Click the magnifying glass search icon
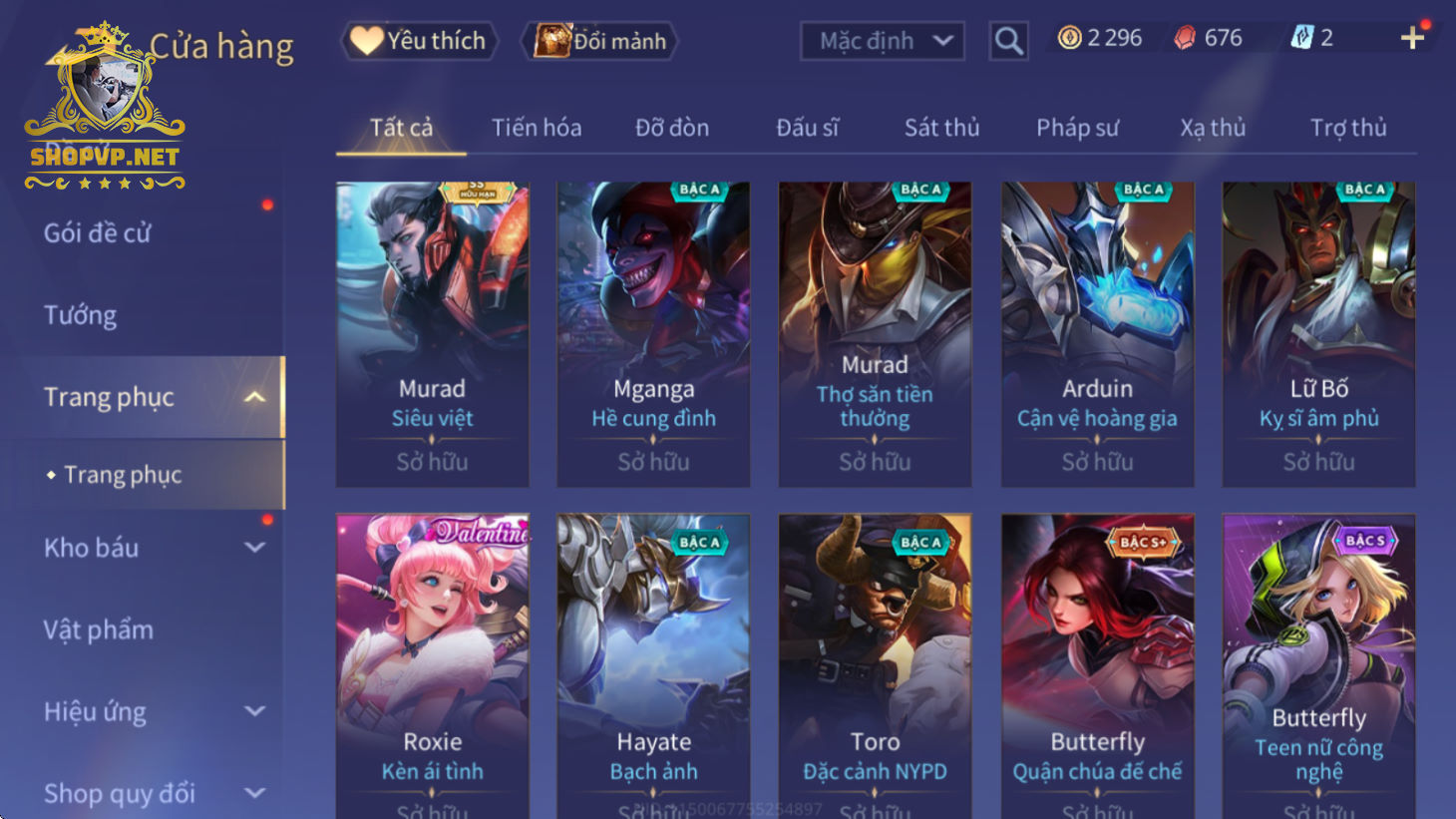1456x819 pixels. [x=1008, y=41]
